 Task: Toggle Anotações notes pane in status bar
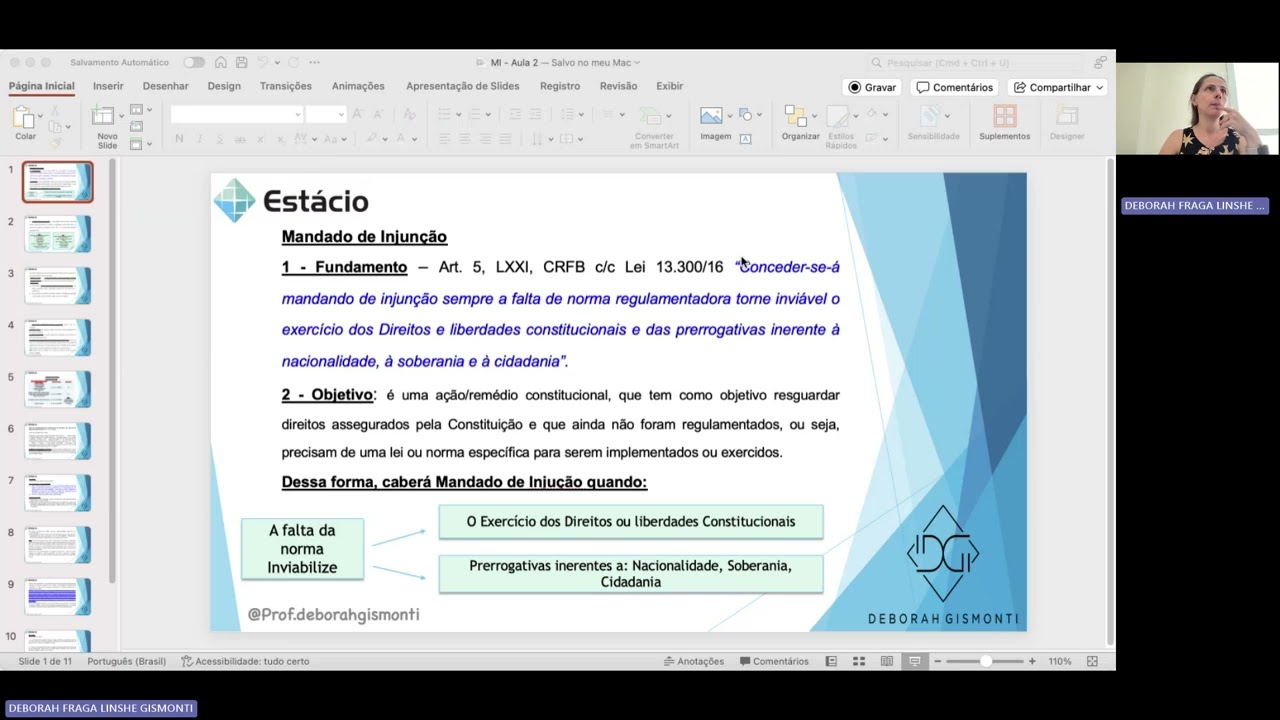[694, 661]
